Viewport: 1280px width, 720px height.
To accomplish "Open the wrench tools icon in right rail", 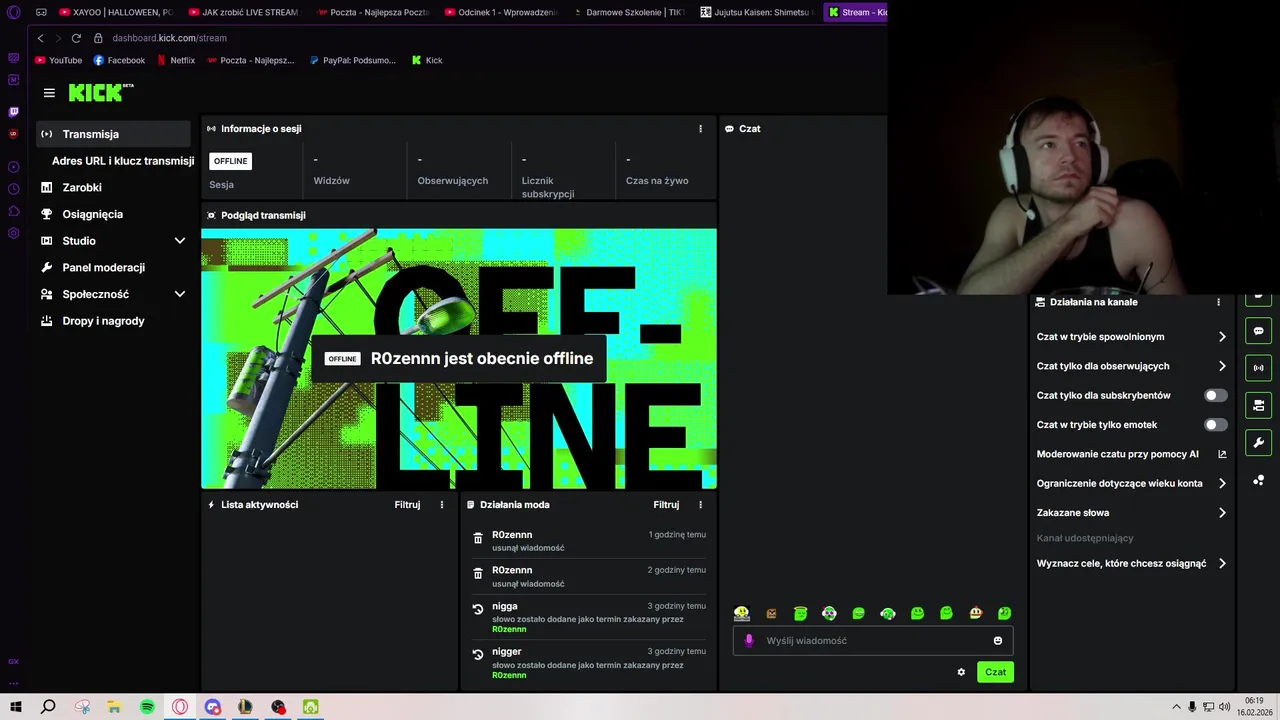I will coord(1259,443).
